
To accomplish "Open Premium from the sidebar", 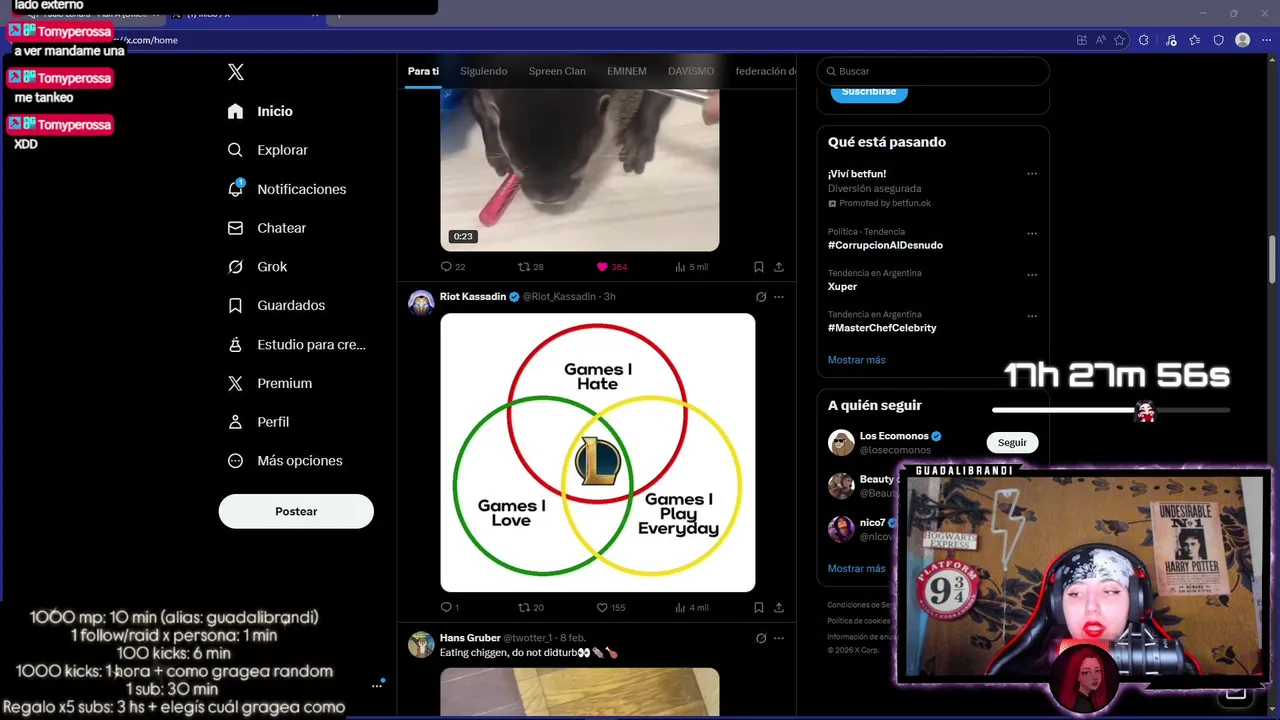I will point(270,383).
